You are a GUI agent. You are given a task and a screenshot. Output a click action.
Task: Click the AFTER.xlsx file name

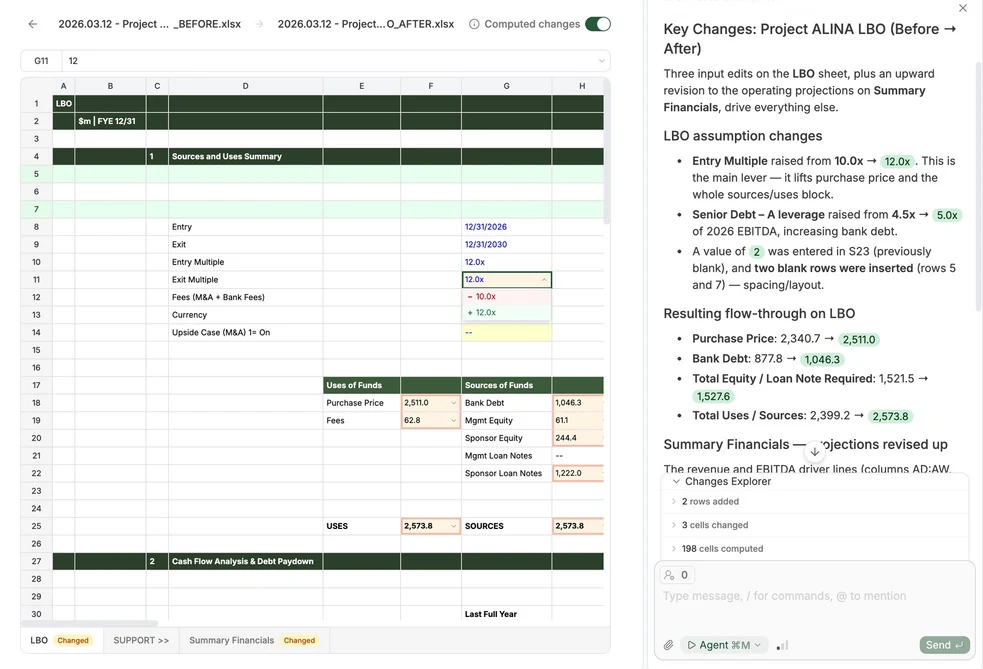(365, 24)
